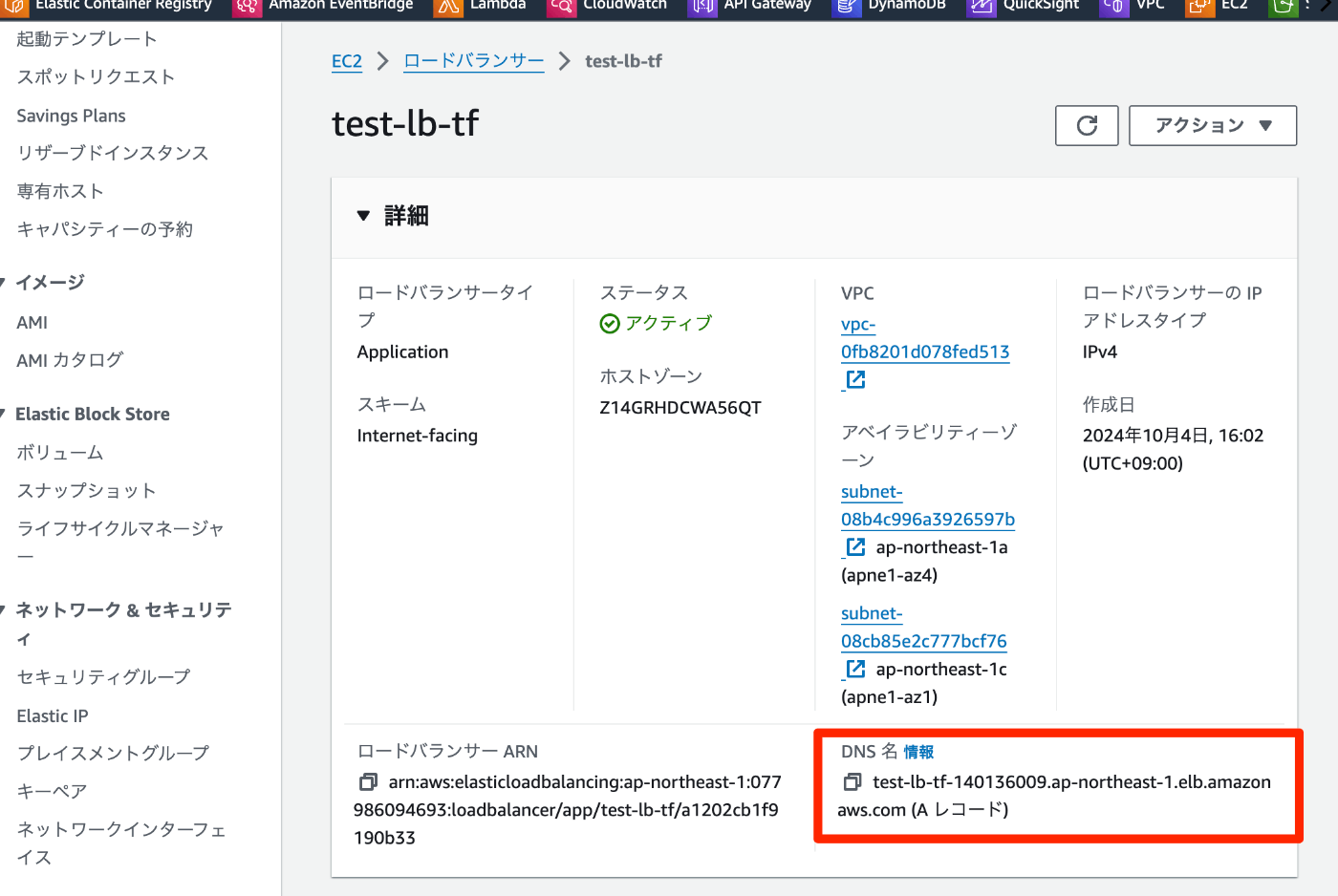1338x896 pixels.
Task: Open Elastic IP in the sidebar
Action: [x=53, y=715]
